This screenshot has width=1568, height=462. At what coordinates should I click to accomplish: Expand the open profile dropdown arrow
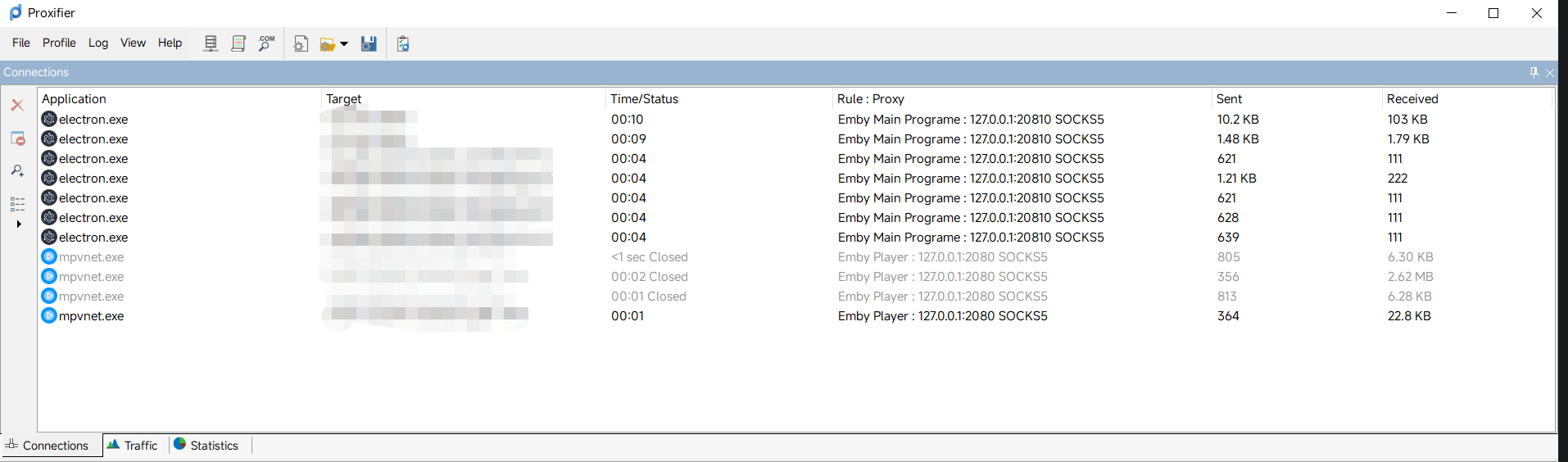[344, 44]
